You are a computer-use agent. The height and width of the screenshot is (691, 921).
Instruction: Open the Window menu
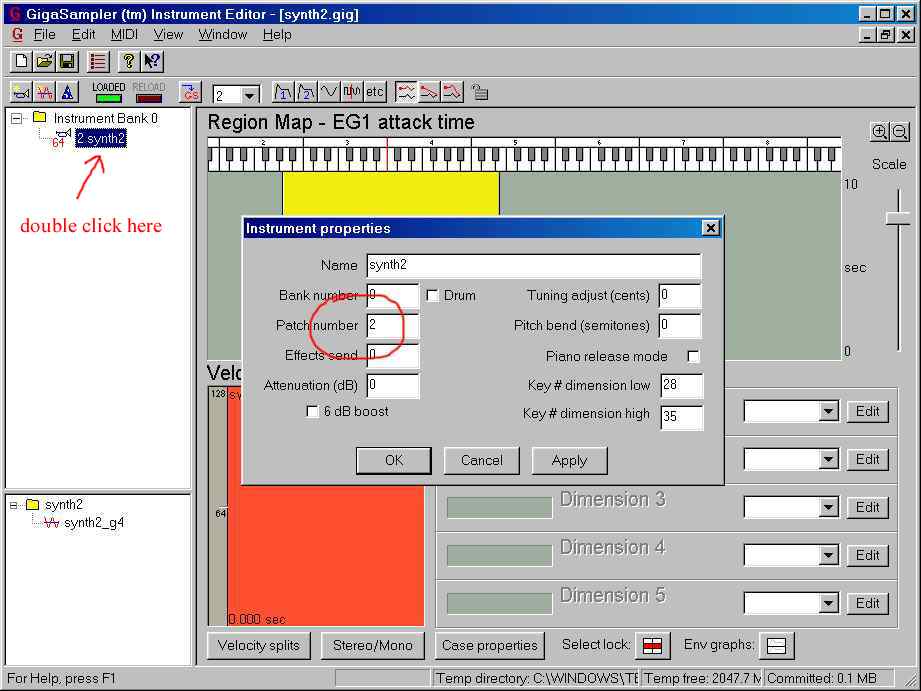[223, 35]
